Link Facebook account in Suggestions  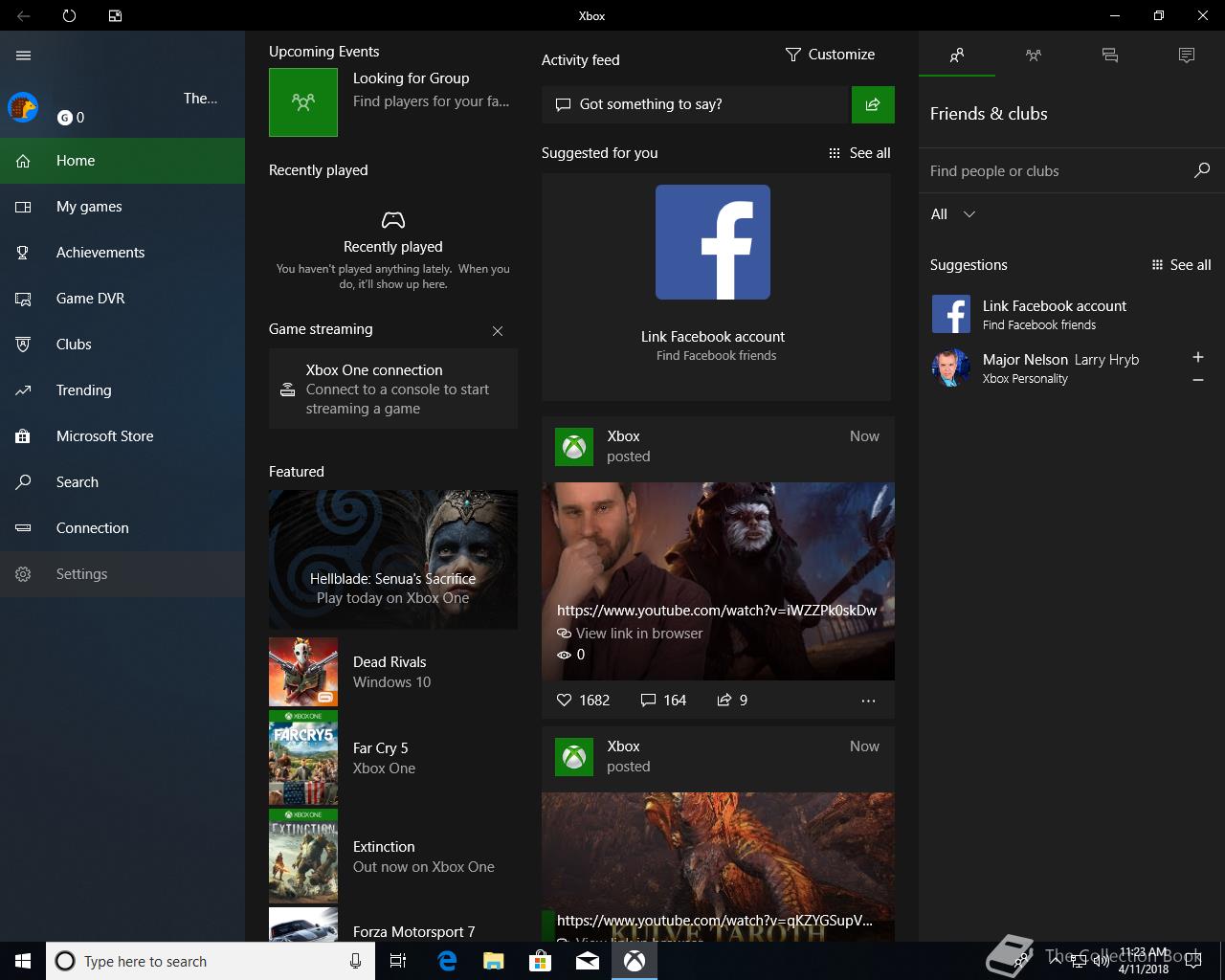(x=1072, y=314)
